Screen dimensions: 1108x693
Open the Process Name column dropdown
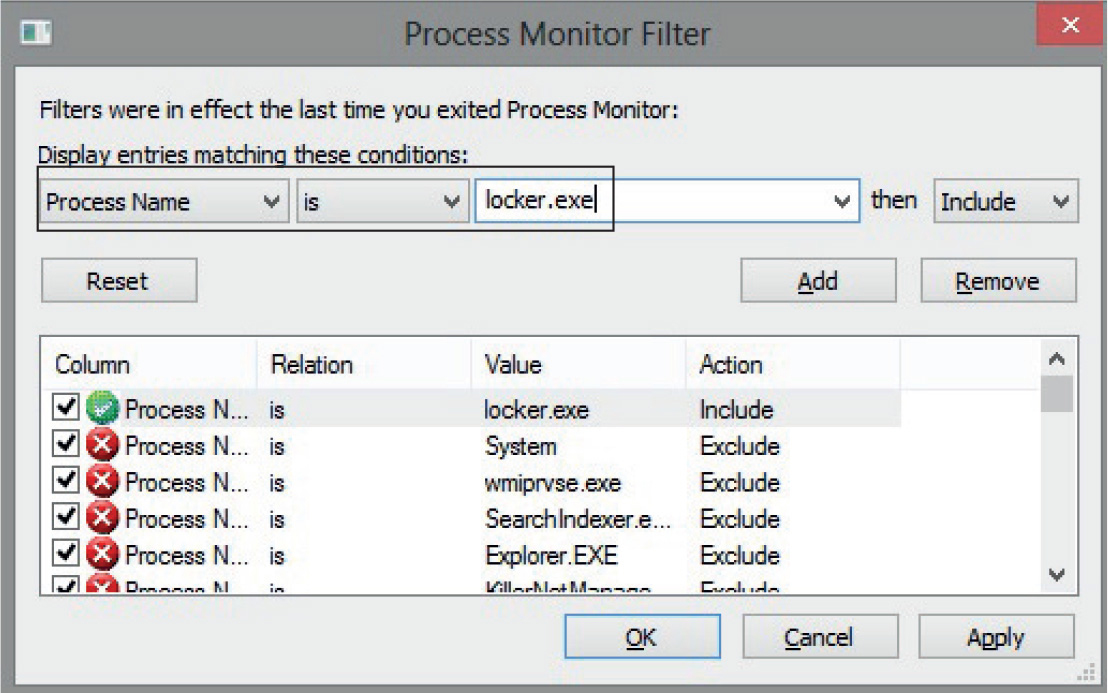[x=164, y=202]
